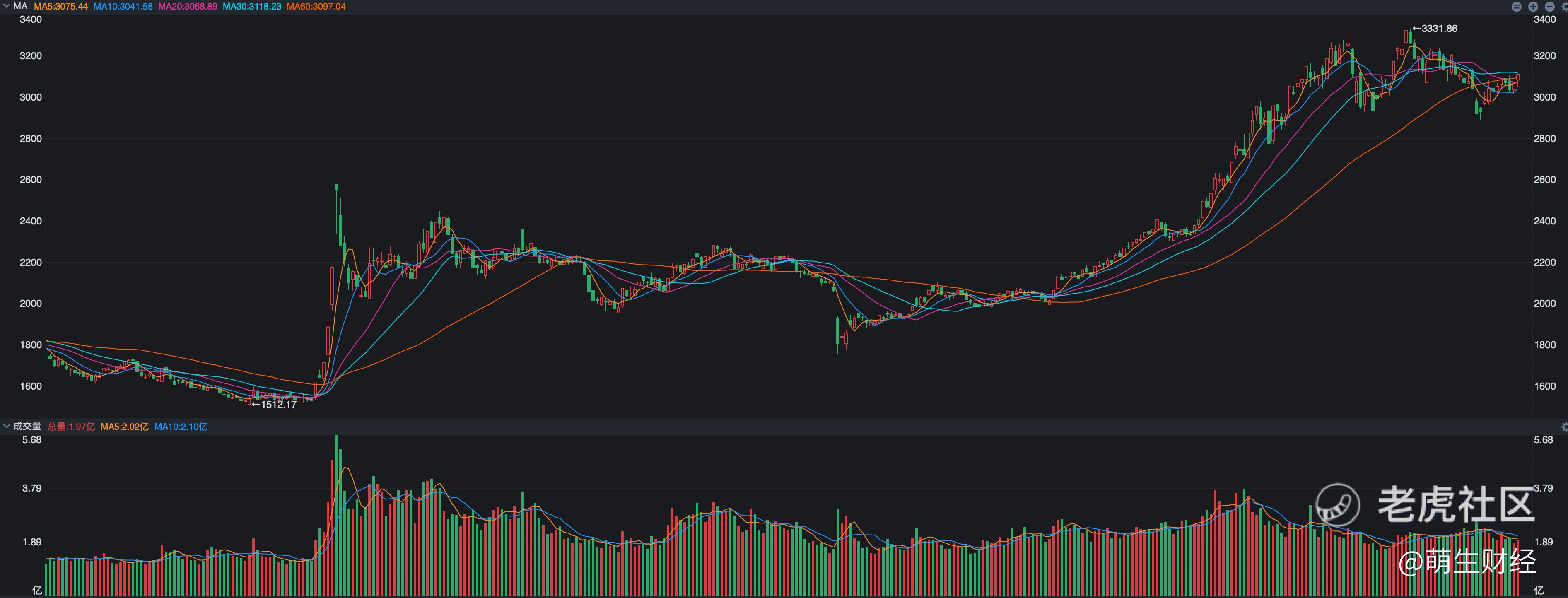1568x598 pixels.
Task: Click the 1512.17 low price marker
Action: tap(275, 404)
